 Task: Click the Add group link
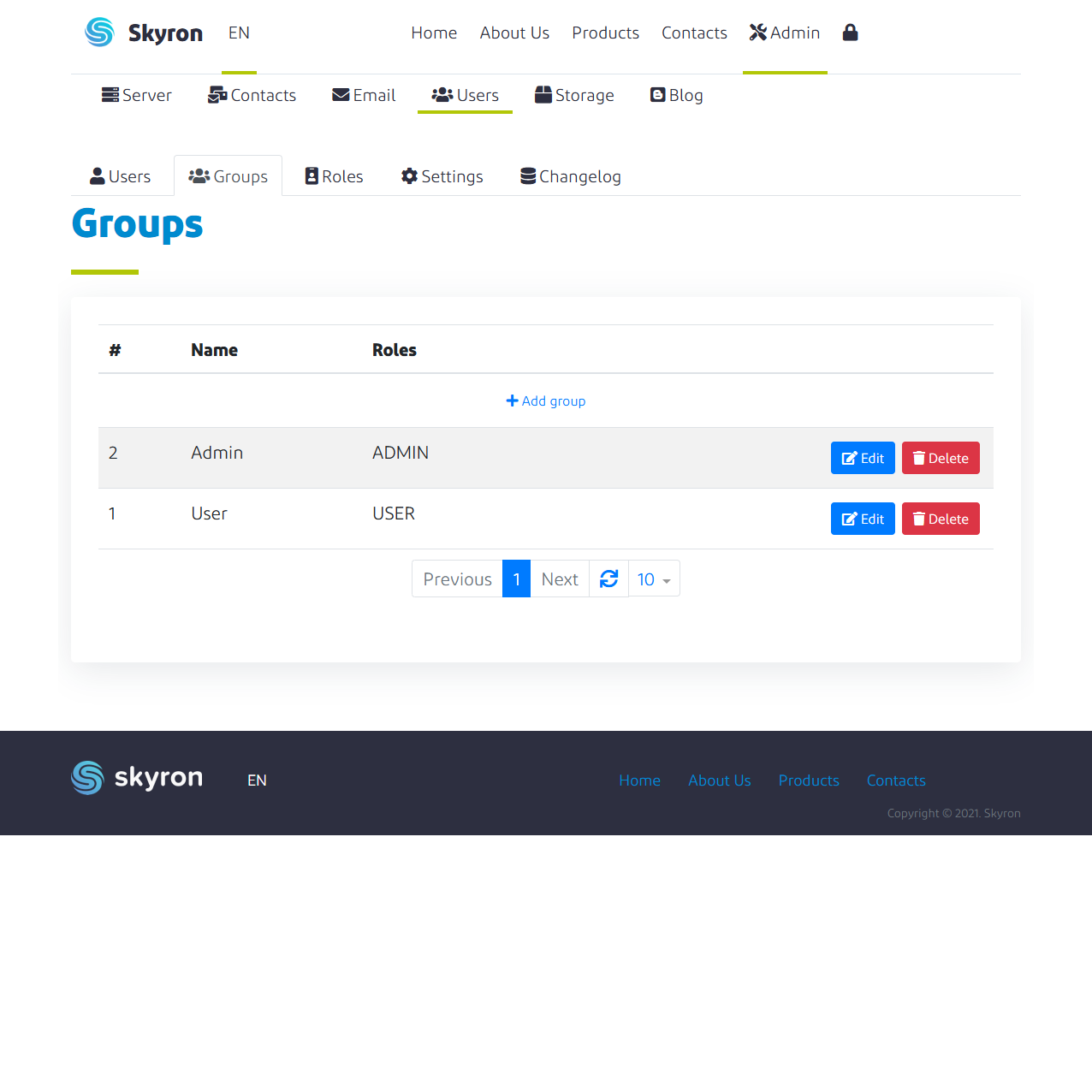click(x=545, y=401)
